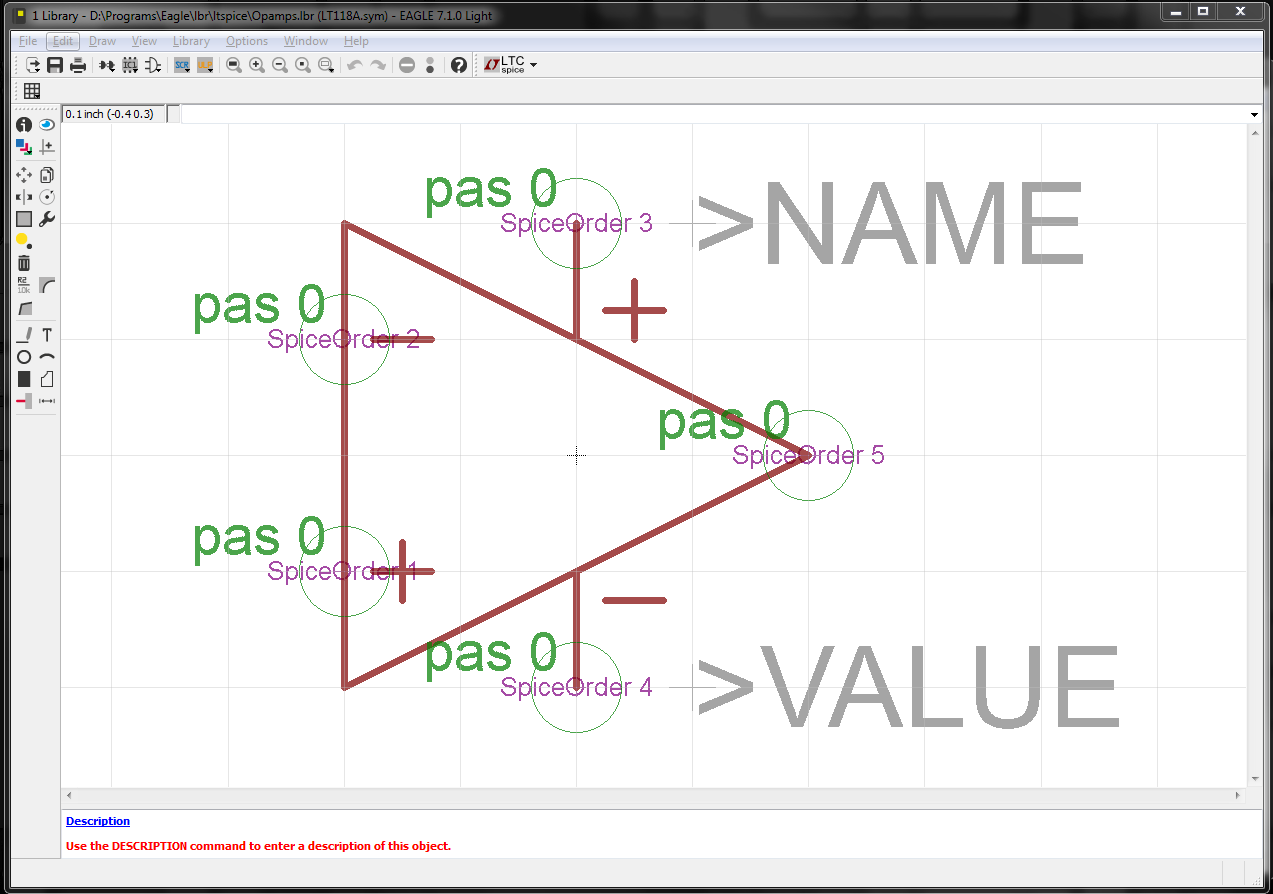
Task: Select the Delete (trash) tool
Action: (23, 262)
